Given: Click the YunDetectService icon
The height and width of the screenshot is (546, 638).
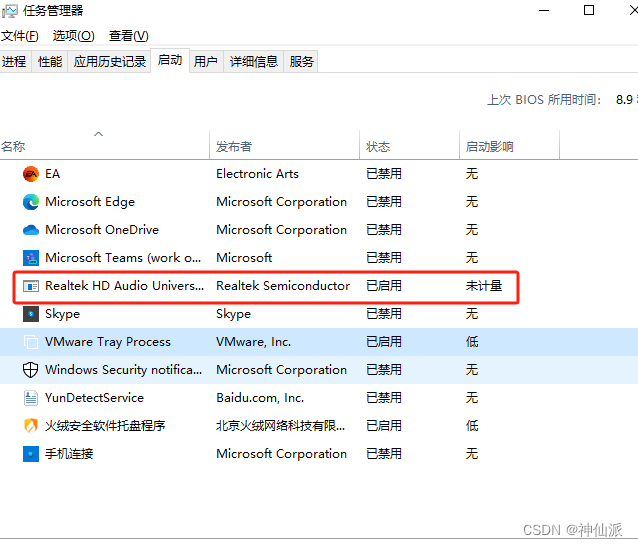Looking at the screenshot, I should [x=31, y=398].
